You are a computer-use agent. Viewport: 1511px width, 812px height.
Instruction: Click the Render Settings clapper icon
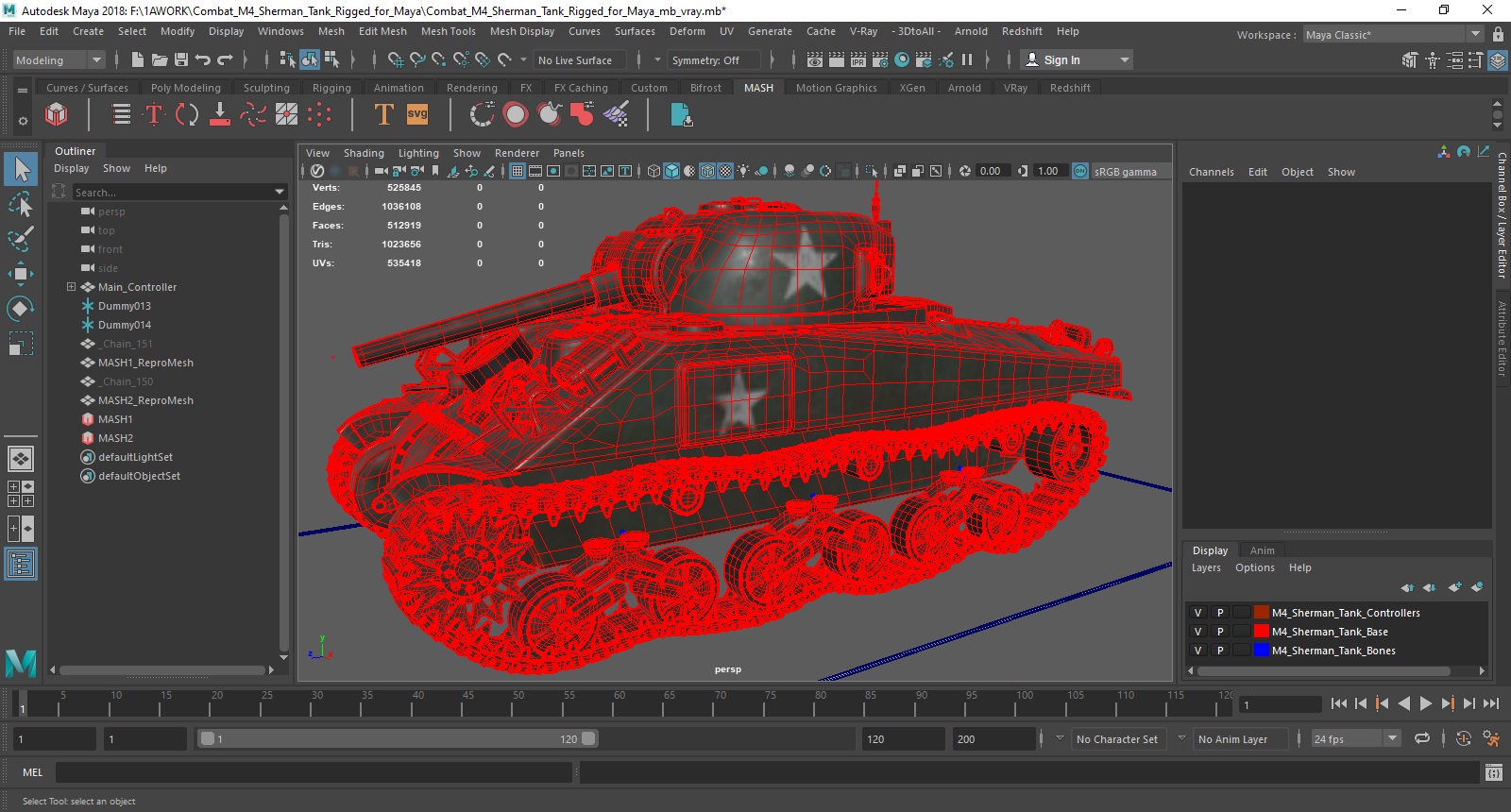(880, 59)
